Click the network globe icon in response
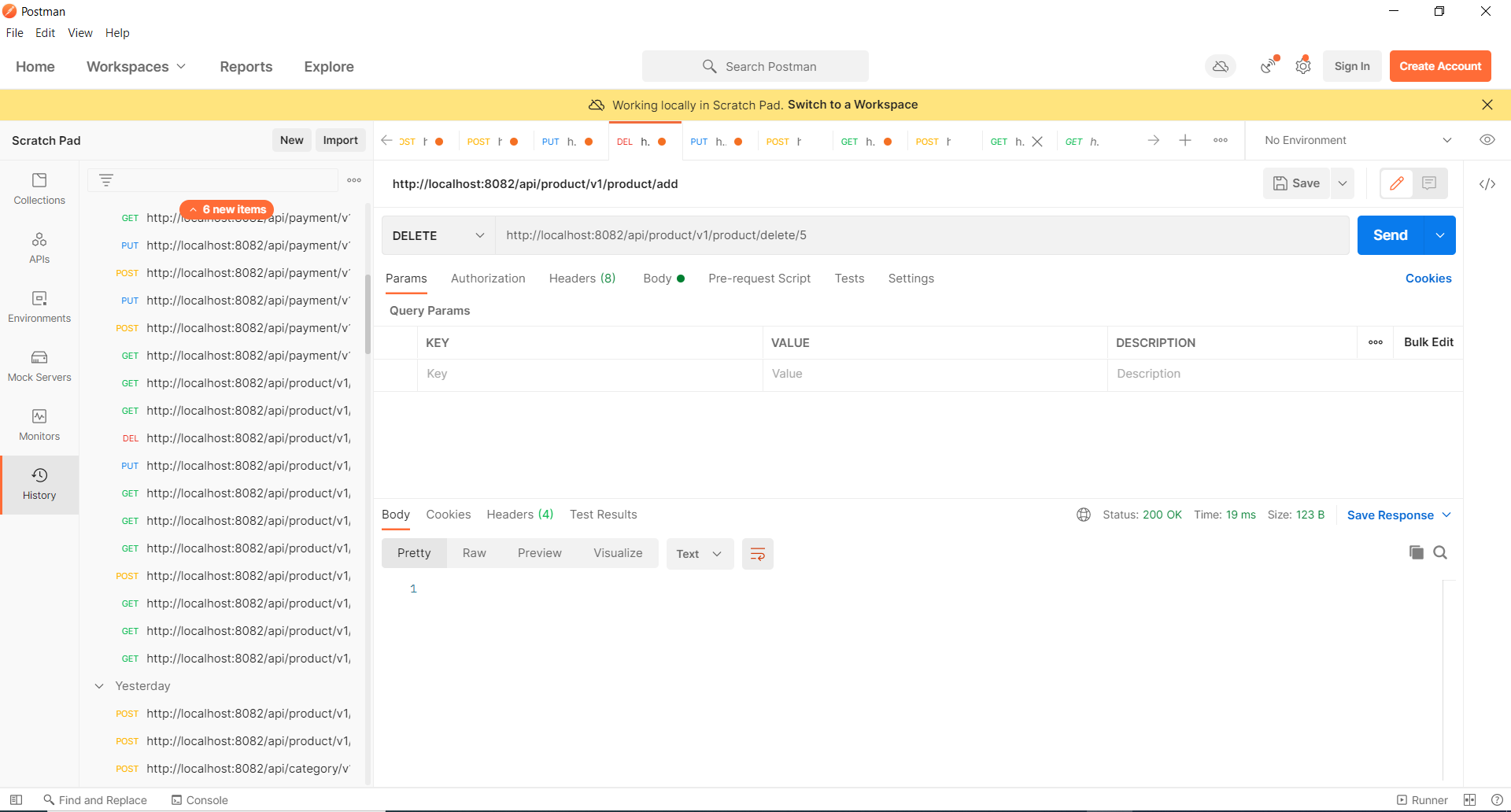The width and height of the screenshot is (1511, 812). pyautogui.click(x=1084, y=515)
